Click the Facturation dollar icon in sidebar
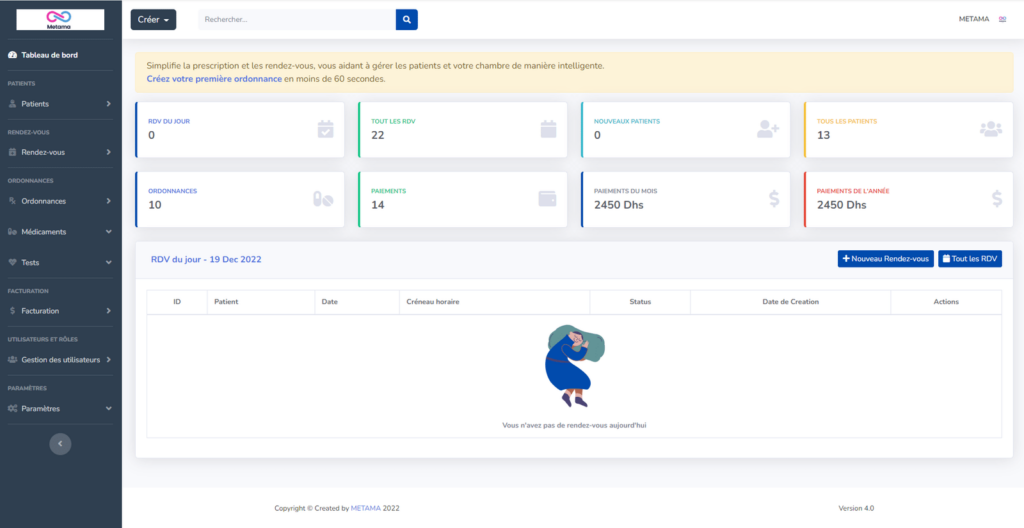 point(12,311)
